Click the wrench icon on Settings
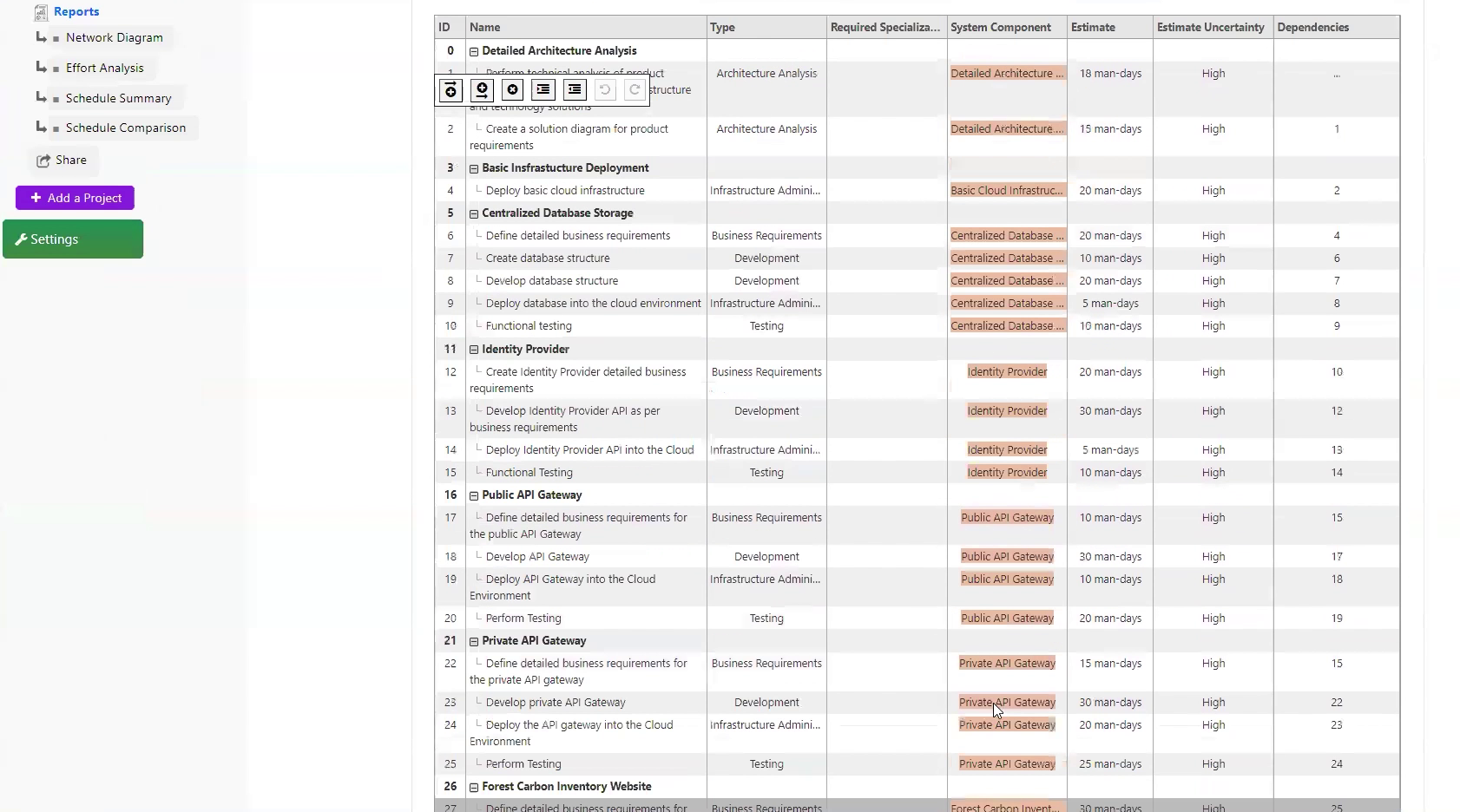This screenshot has width=1460, height=812. pyautogui.click(x=21, y=239)
